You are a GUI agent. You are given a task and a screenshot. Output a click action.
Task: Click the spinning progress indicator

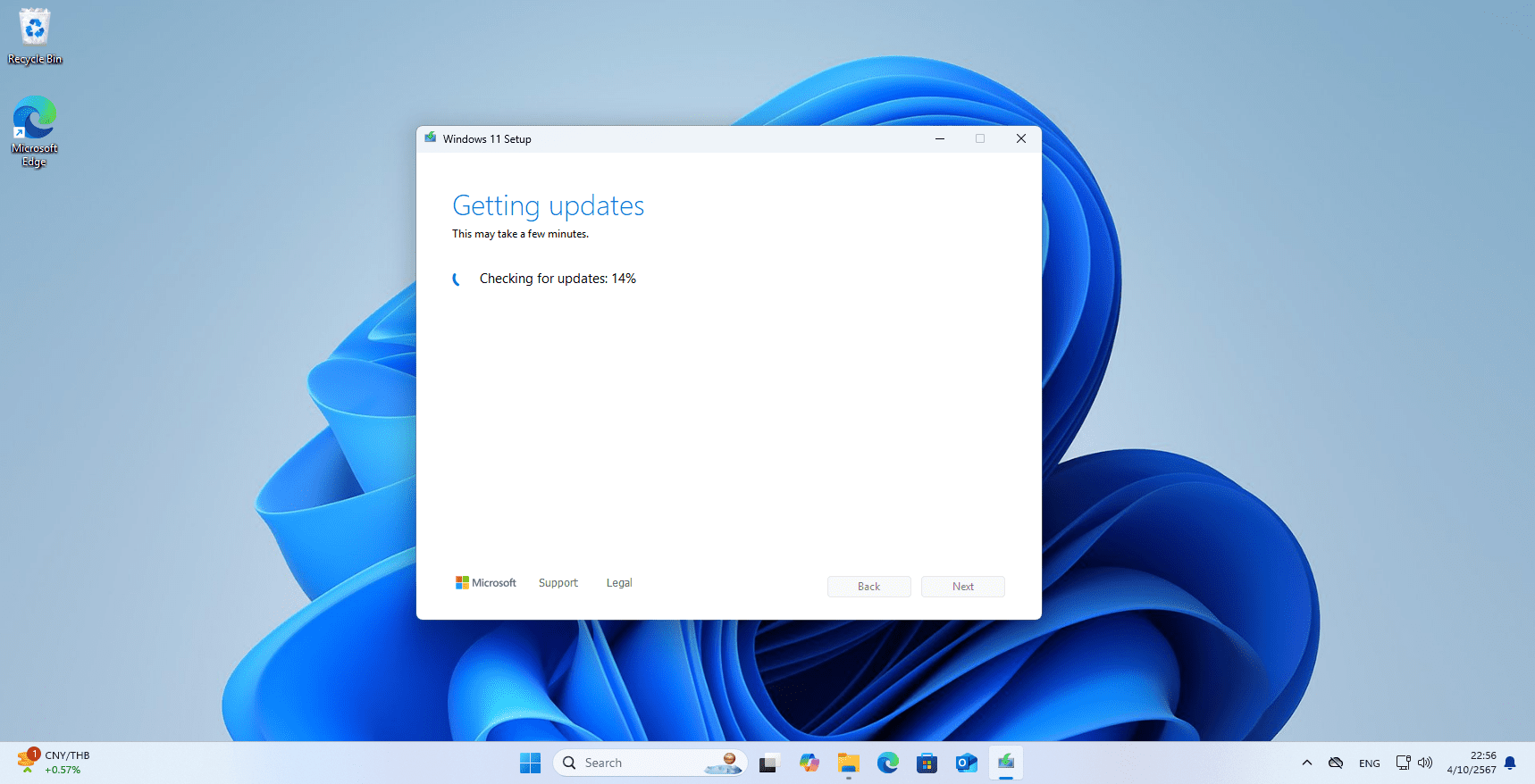pos(458,279)
